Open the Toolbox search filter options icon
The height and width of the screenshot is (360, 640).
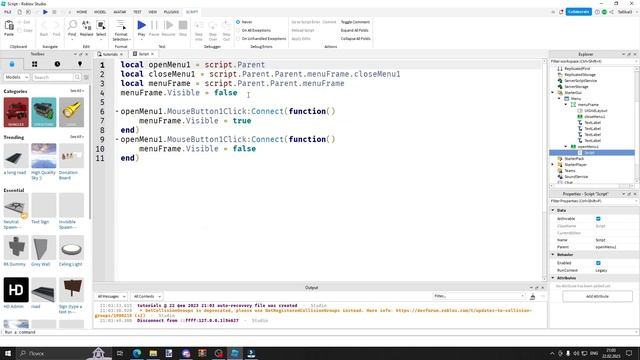click(x=86, y=77)
